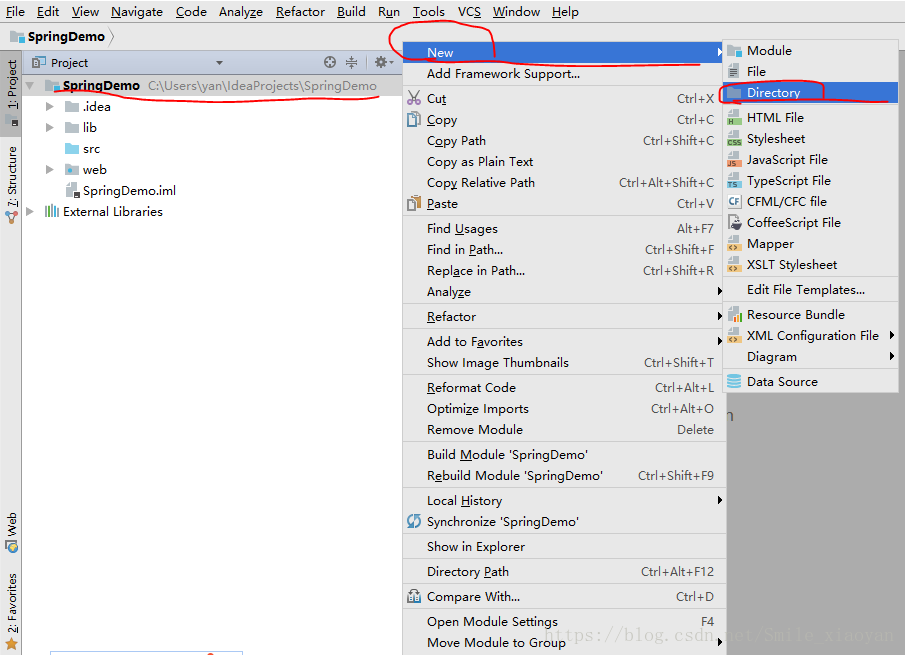The height and width of the screenshot is (655, 905).
Task: Click Optimize Imports entry
Action: click(x=564, y=409)
